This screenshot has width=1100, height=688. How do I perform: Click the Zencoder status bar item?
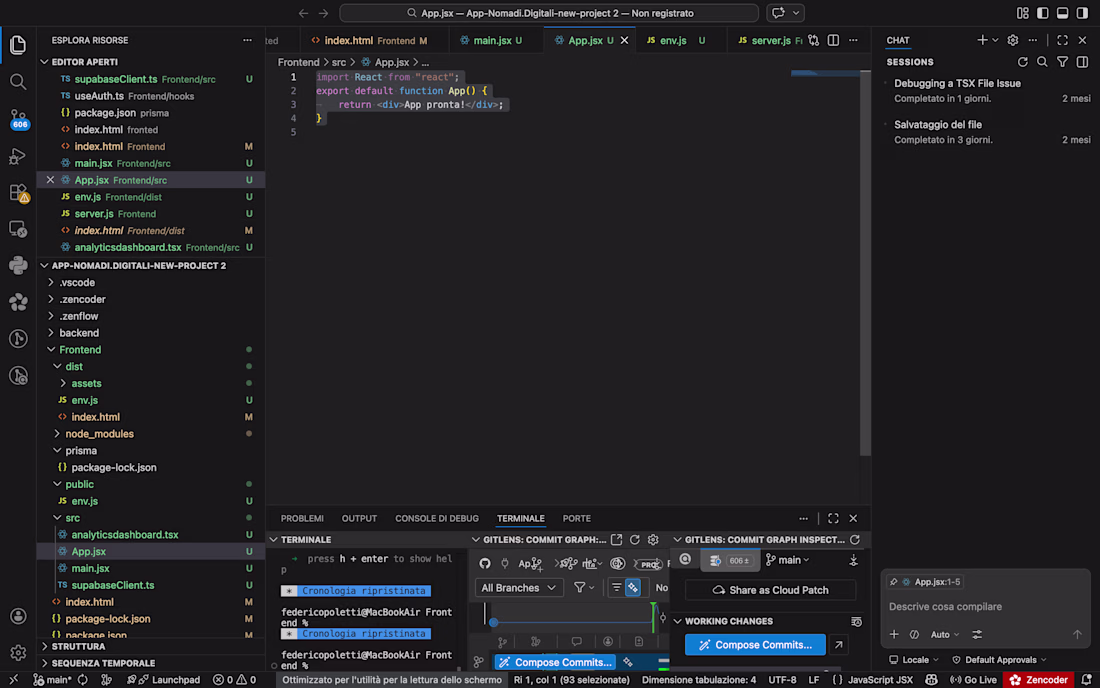[1038, 680]
